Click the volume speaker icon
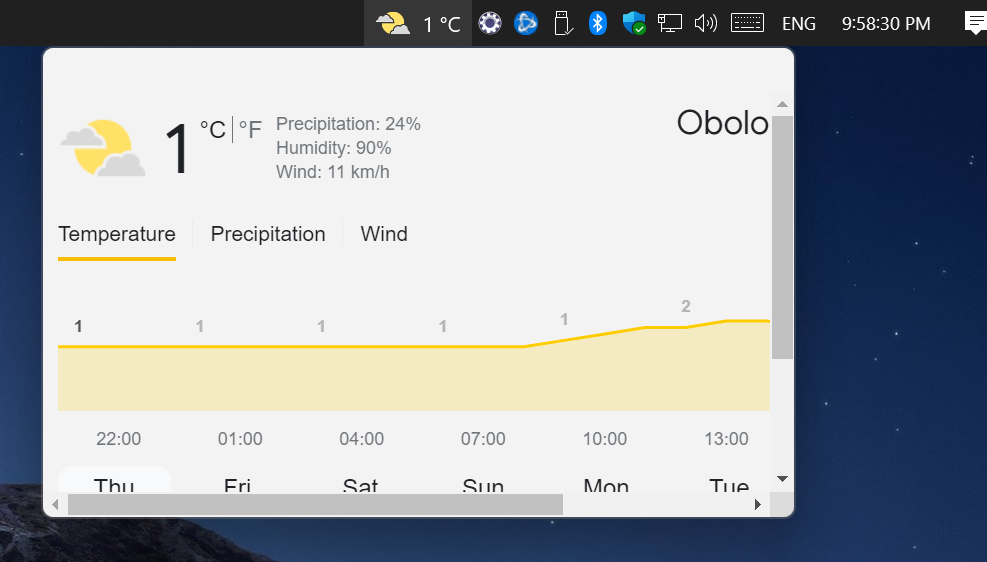987x562 pixels. point(706,23)
